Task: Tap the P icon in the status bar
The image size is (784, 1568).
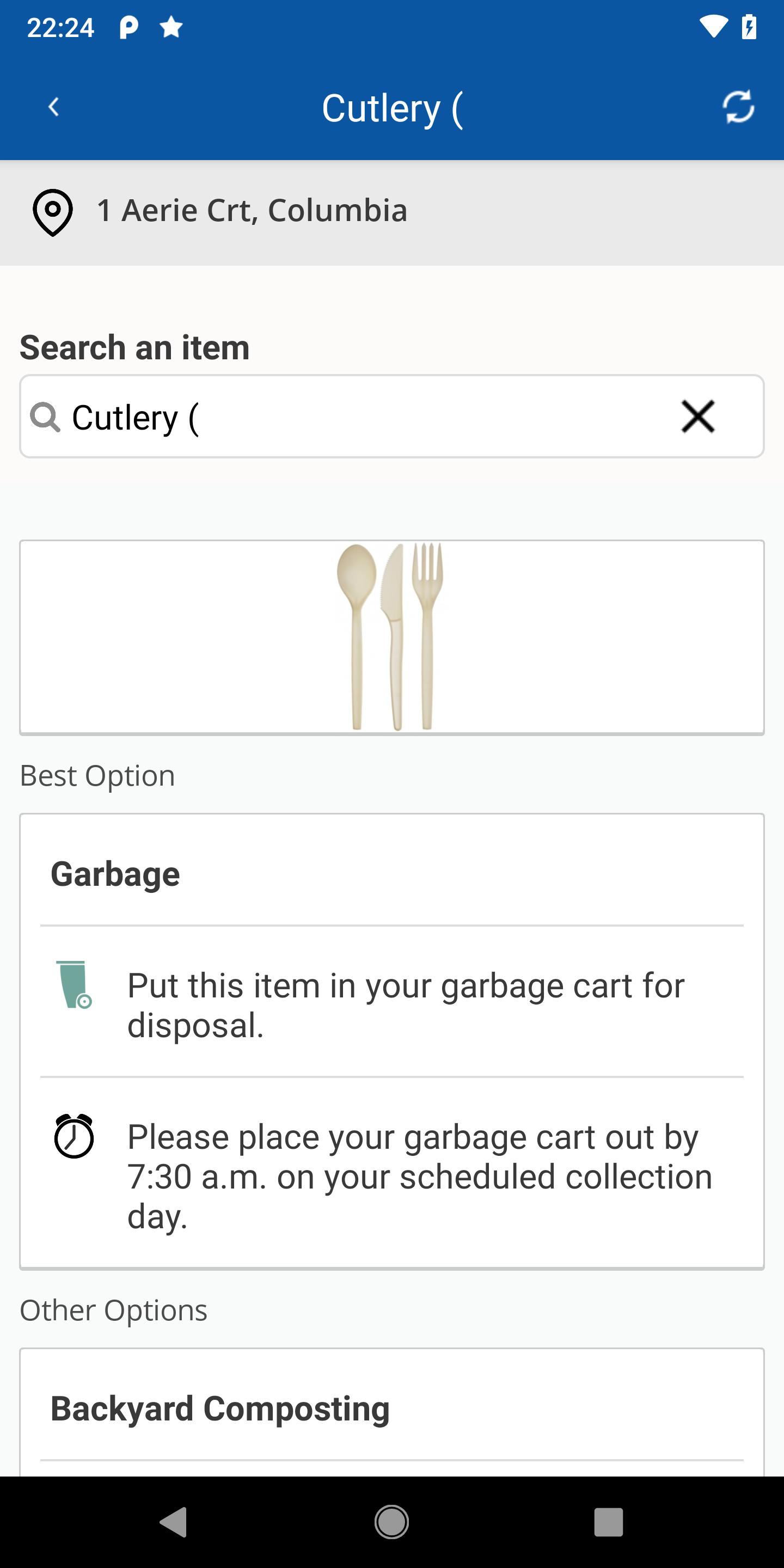Action: [128, 27]
